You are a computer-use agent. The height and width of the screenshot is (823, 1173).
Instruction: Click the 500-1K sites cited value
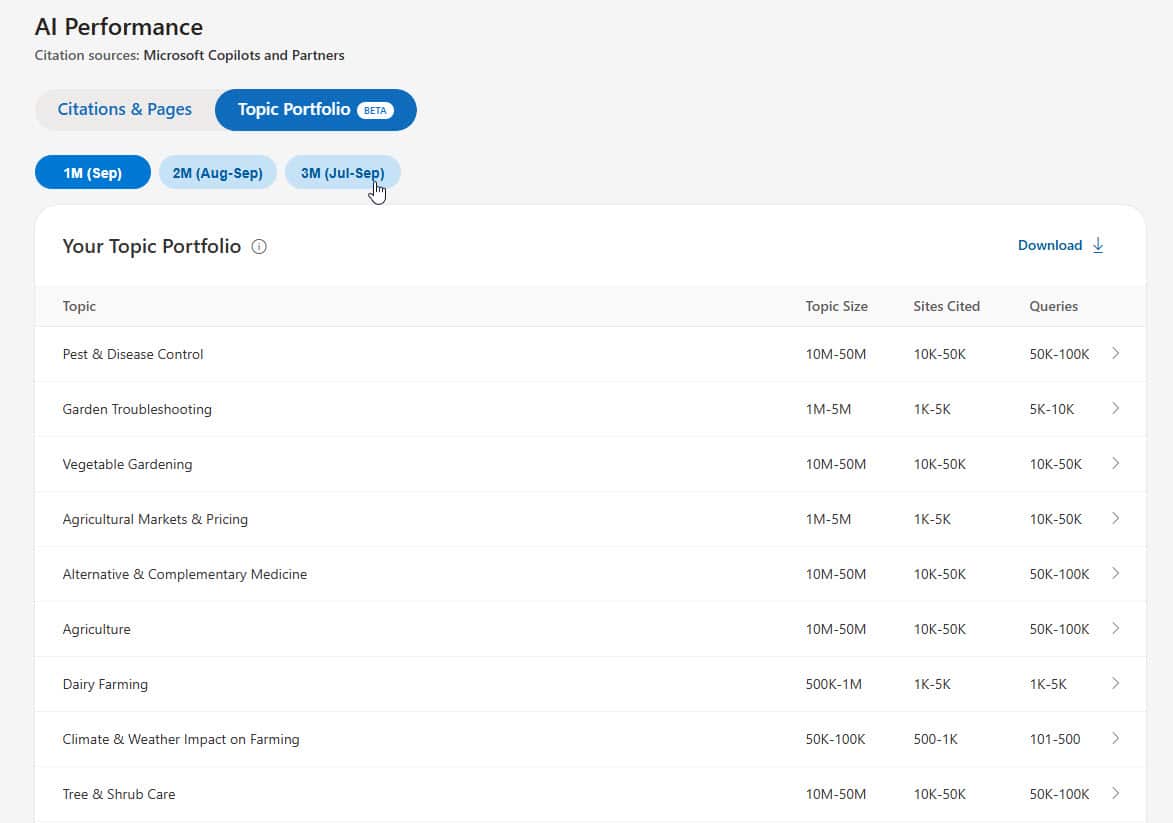(935, 739)
